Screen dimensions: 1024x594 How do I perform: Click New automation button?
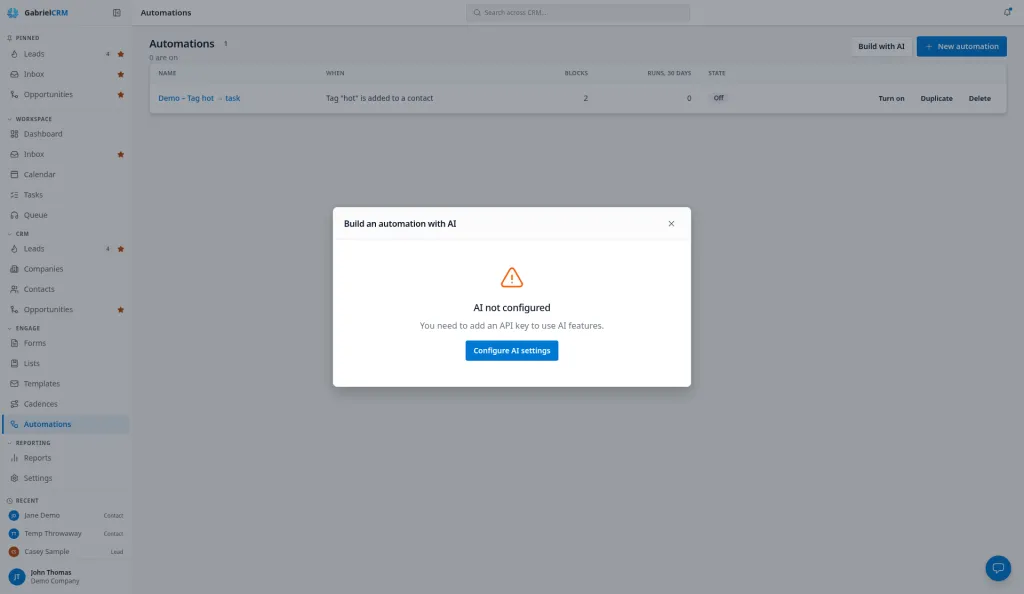pos(961,46)
